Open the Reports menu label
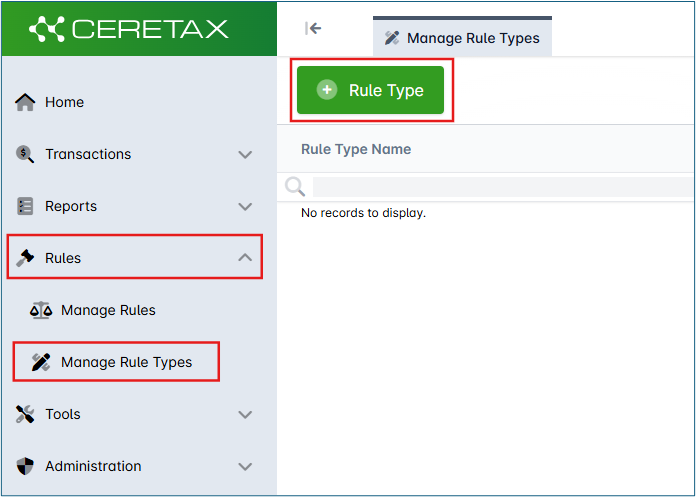Screen dimensions: 696x497 [x=71, y=206]
